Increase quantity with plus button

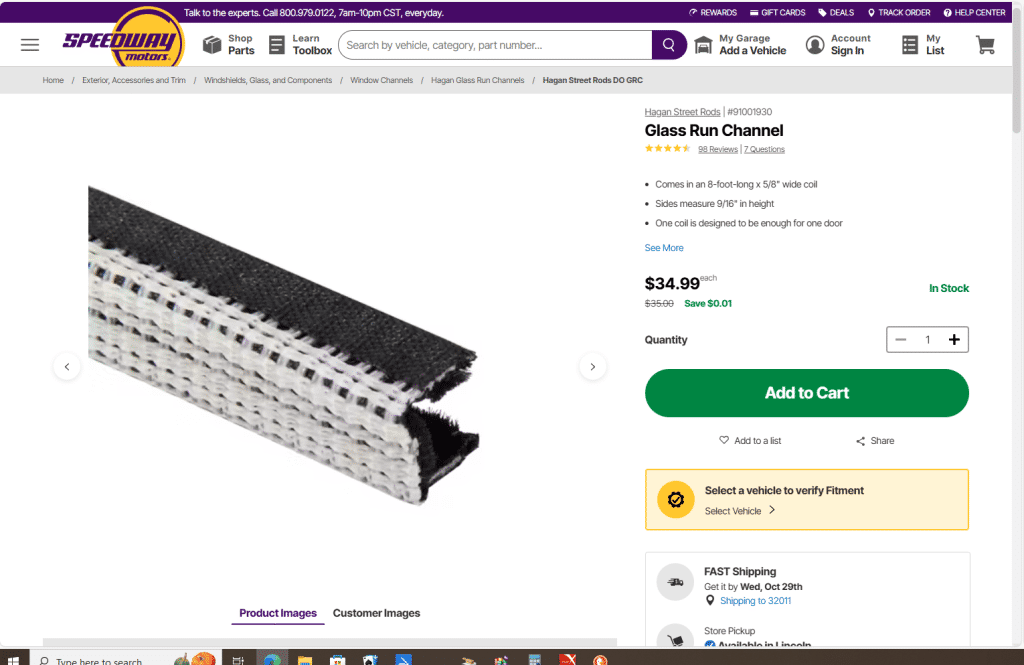pyautogui.click(x=954, y=340)
